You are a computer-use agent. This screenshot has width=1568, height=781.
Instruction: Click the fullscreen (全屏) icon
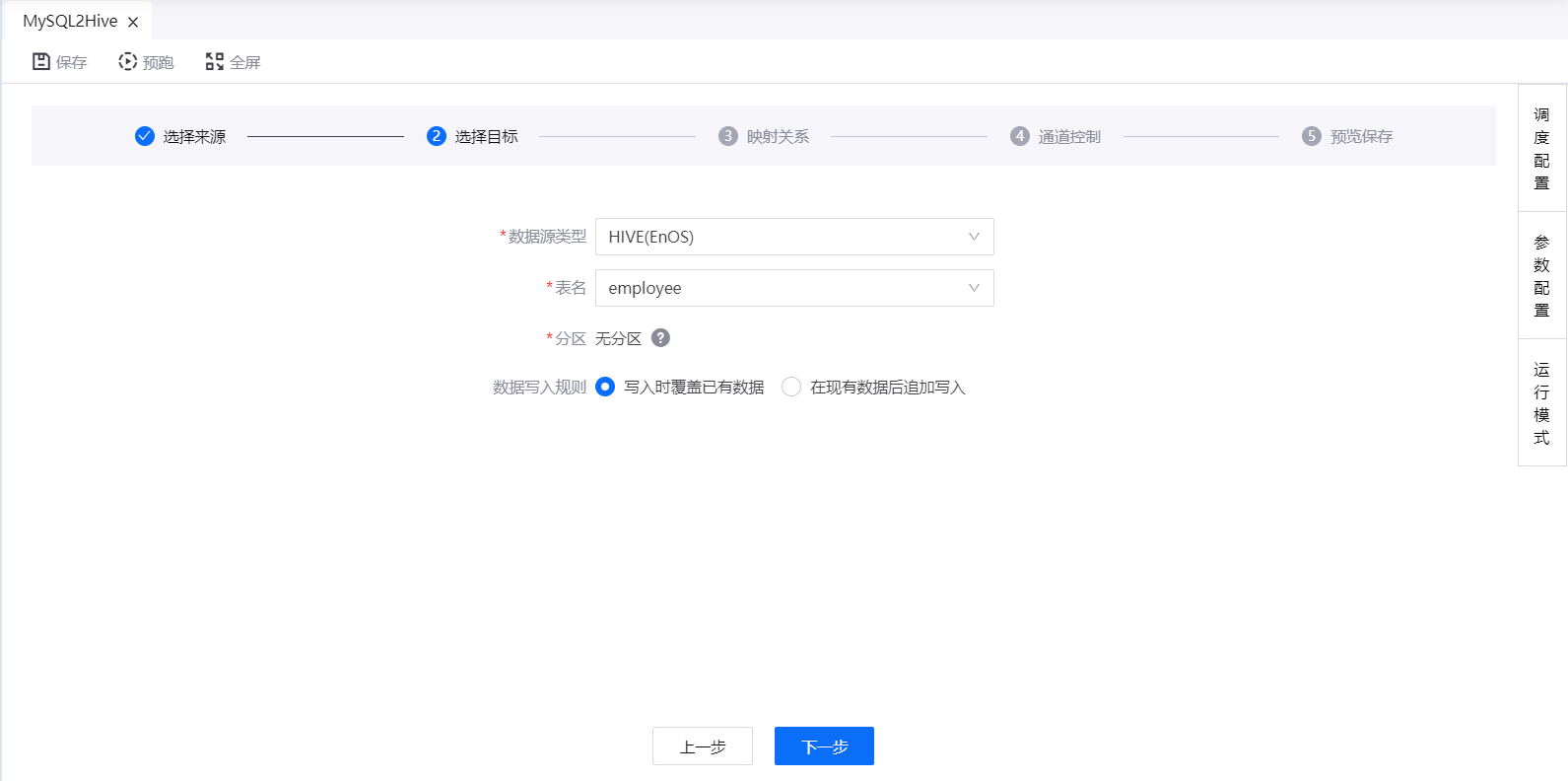click(x=214, y=61)
